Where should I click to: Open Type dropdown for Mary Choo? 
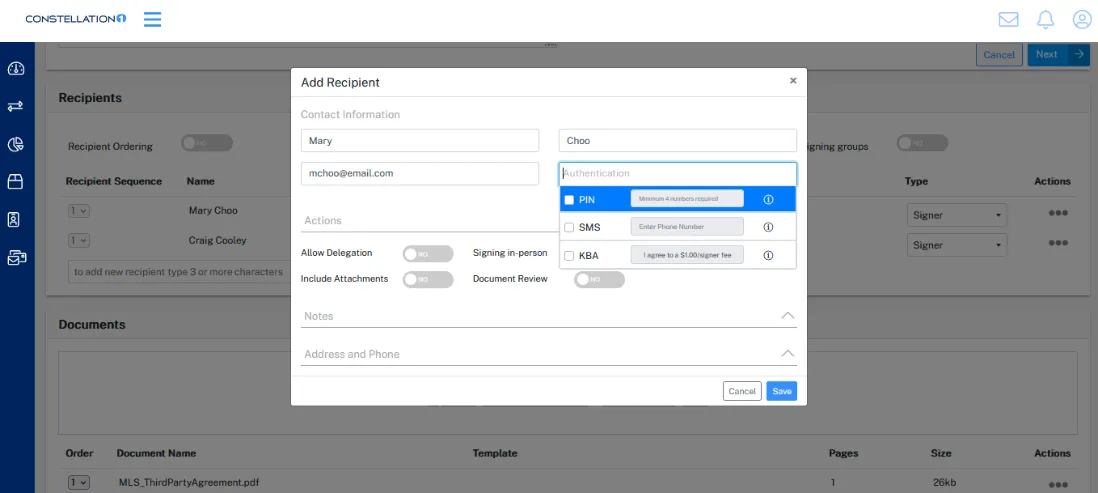[957, 215]
